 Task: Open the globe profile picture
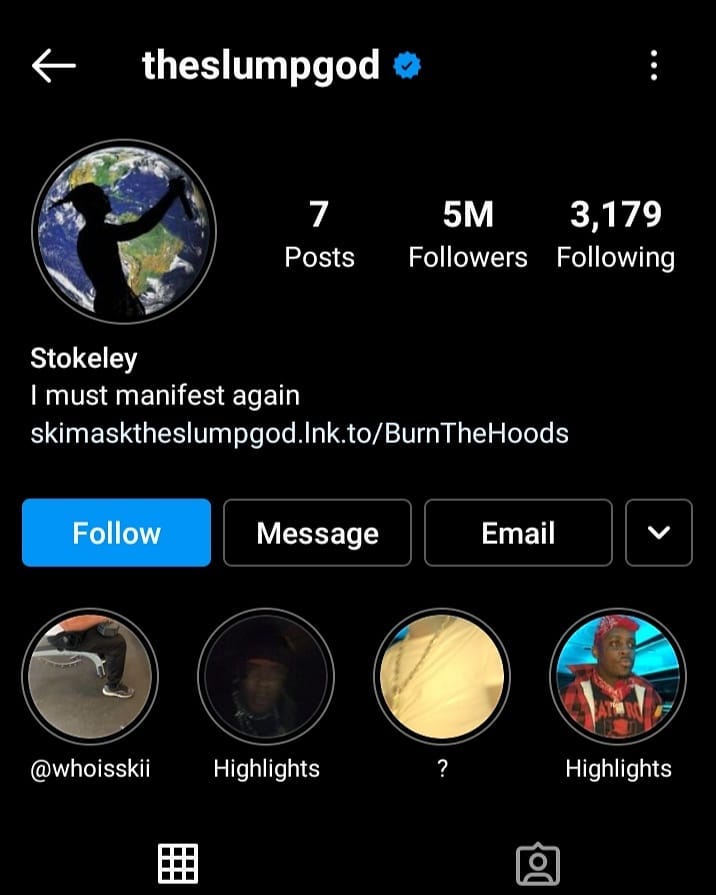coord(124,231)
